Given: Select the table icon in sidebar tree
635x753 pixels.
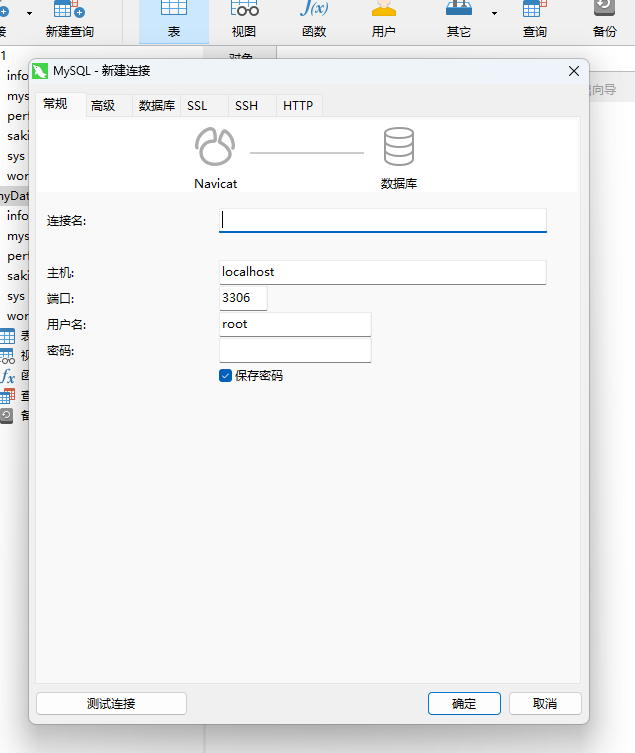Looking at the screenshot, I should pos(7,336).
